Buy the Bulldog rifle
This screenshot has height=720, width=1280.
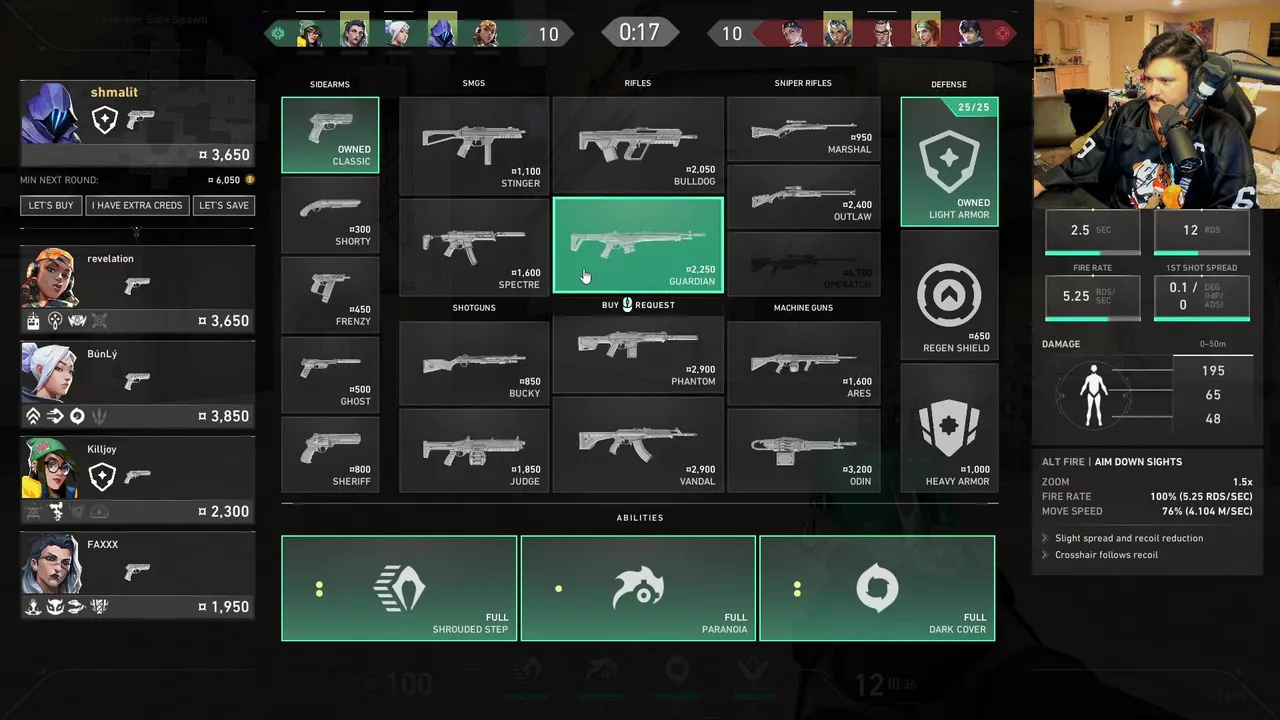[638, 145]
